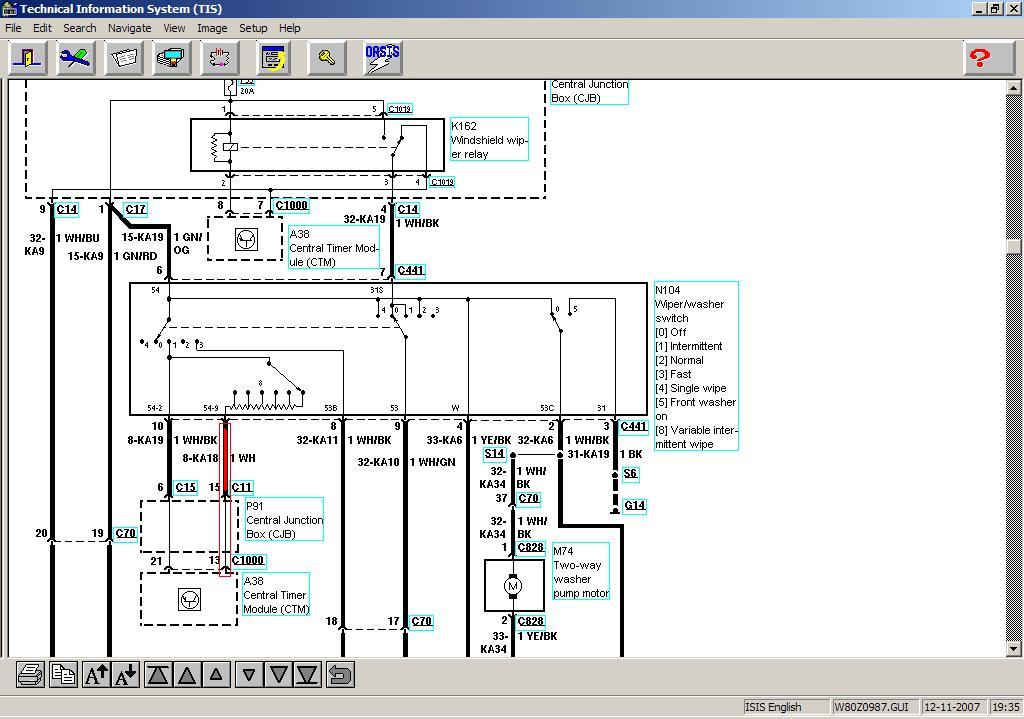Open the G14 ground reference link
The height and width of the screenshot is (719, 1024).
(x=634, y=506)
